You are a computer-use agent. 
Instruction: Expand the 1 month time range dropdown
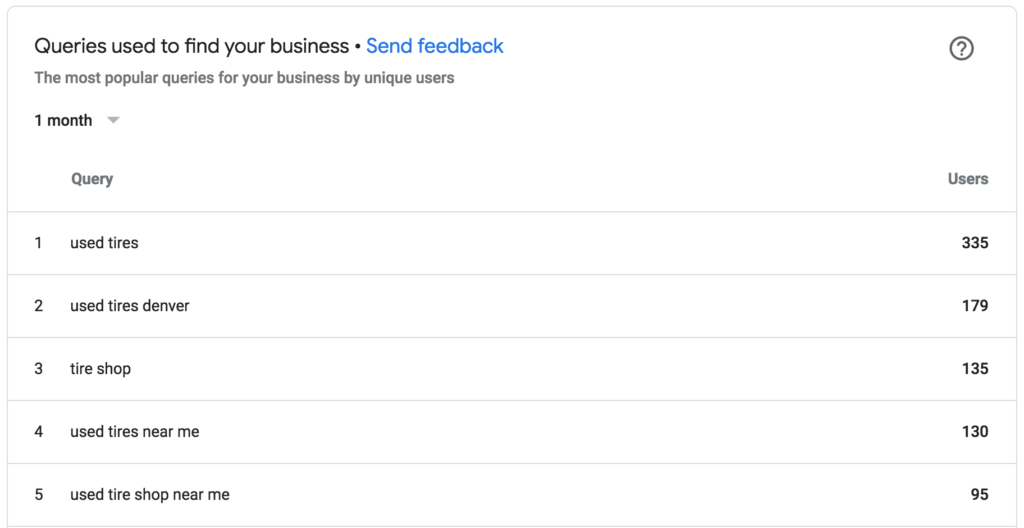click(77, 120)
